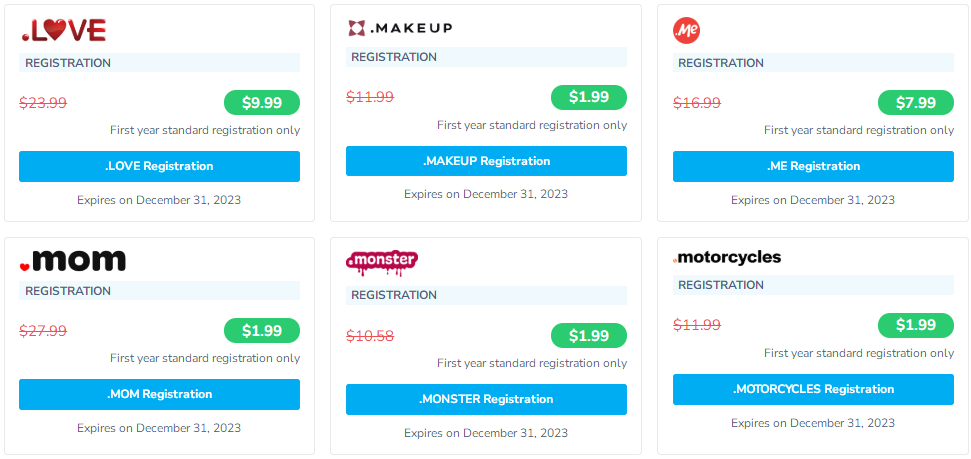Screen dimensions: 971x459
Task: Click the .LOVE domain logo
Action: (63, 31)
